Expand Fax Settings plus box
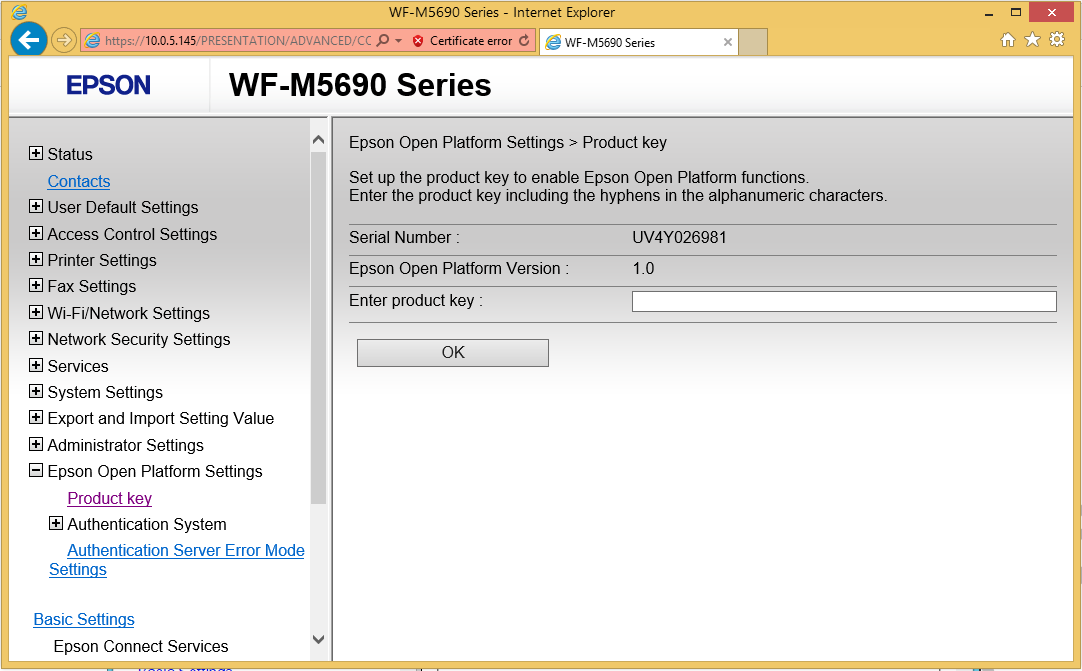The height and width of the screenshot is (671, 1082). (x=36, y=286)
